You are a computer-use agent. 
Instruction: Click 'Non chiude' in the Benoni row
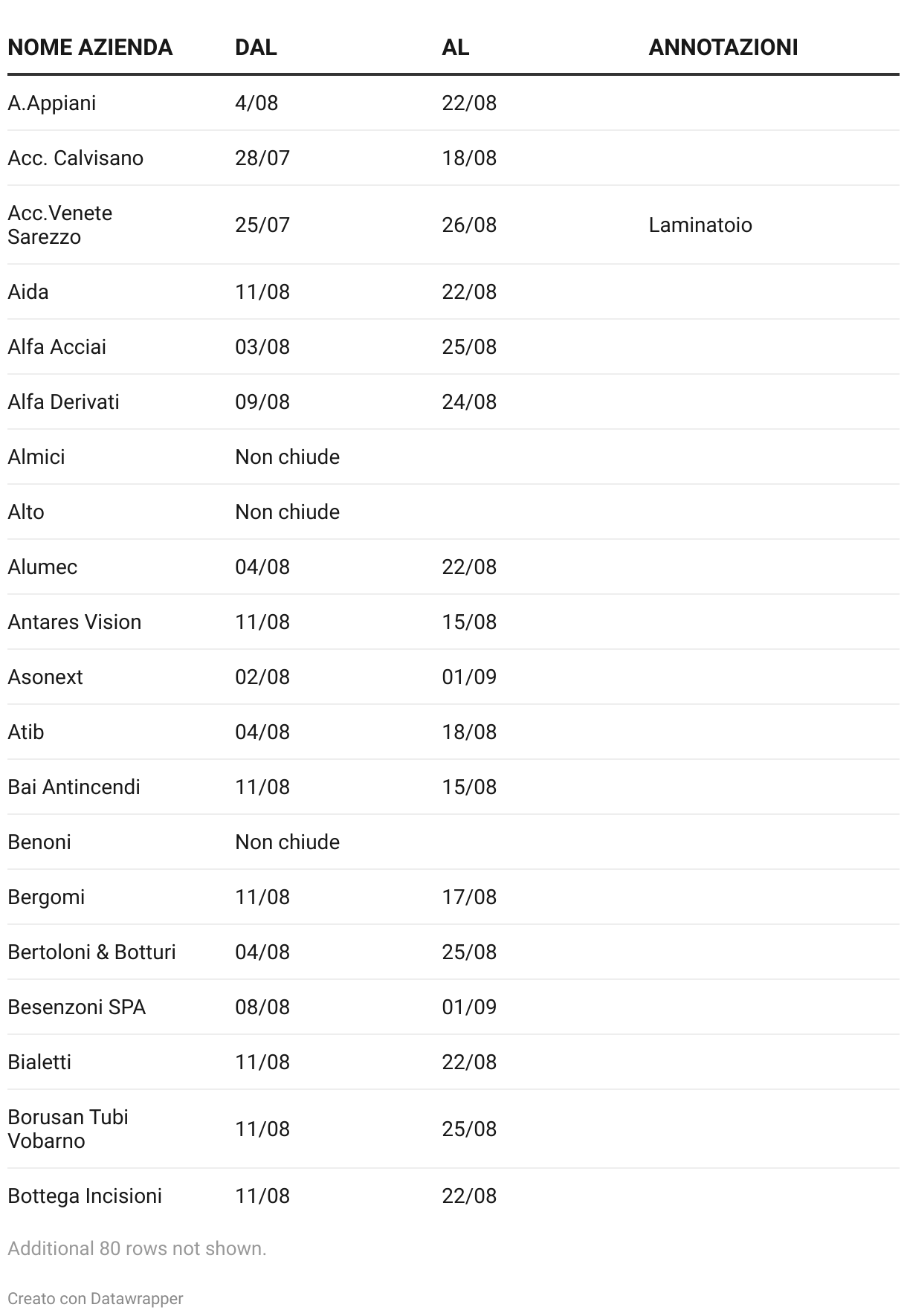(287, 842)
